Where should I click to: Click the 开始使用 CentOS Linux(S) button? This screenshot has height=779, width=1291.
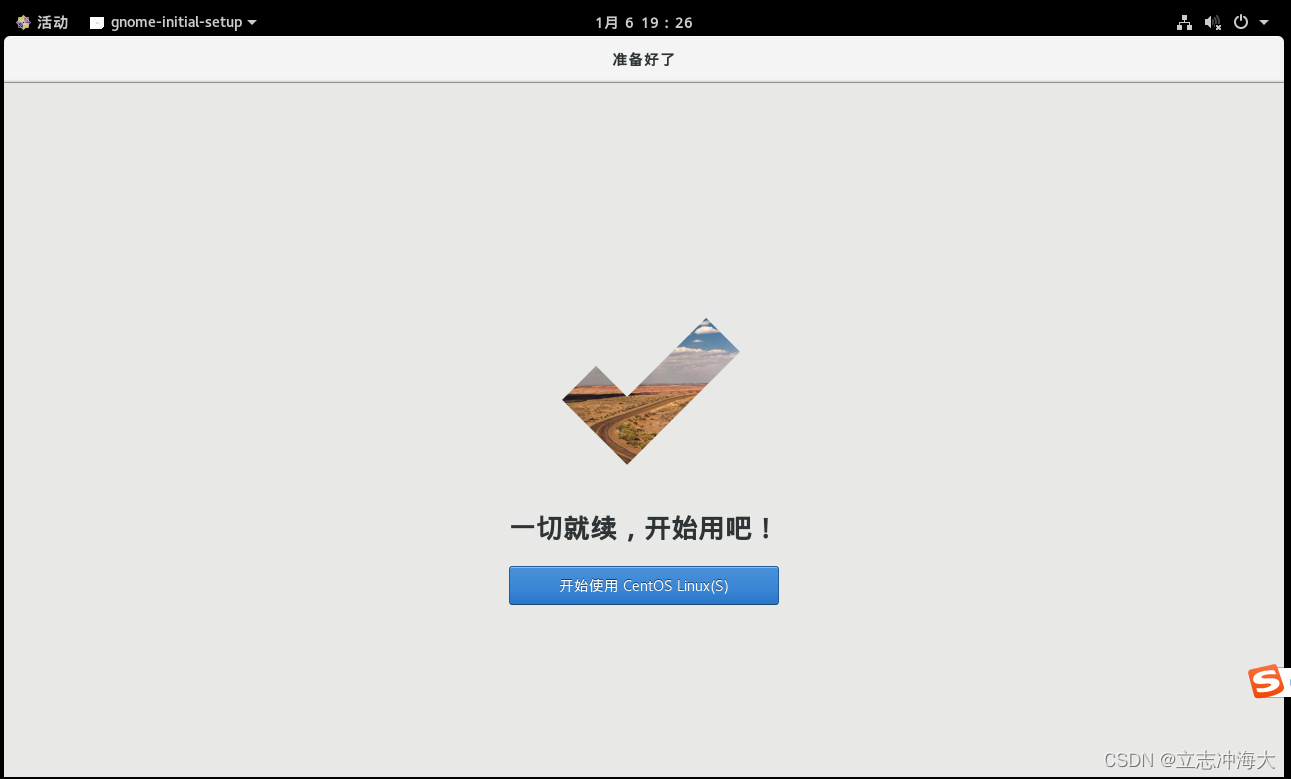643,586
